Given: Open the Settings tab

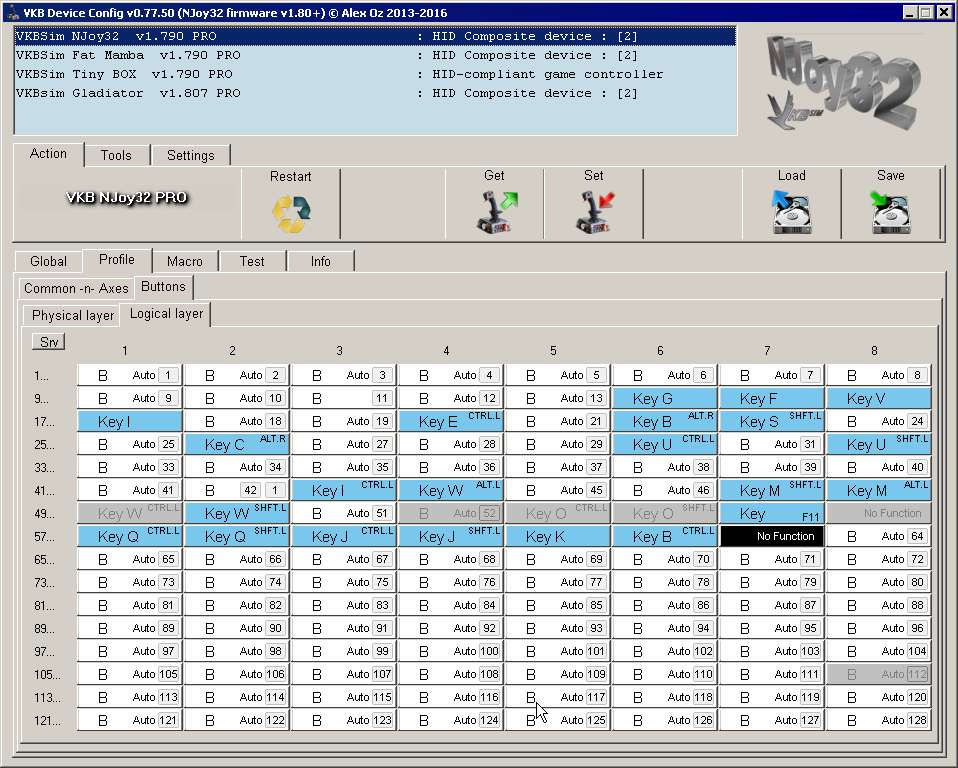Looking at the screenshot, I should tap(191, 155).
